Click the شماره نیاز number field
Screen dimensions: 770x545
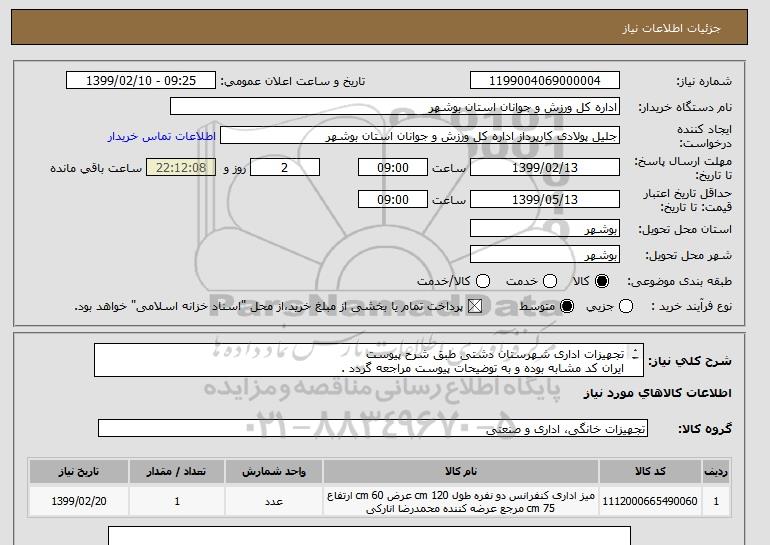545,81
